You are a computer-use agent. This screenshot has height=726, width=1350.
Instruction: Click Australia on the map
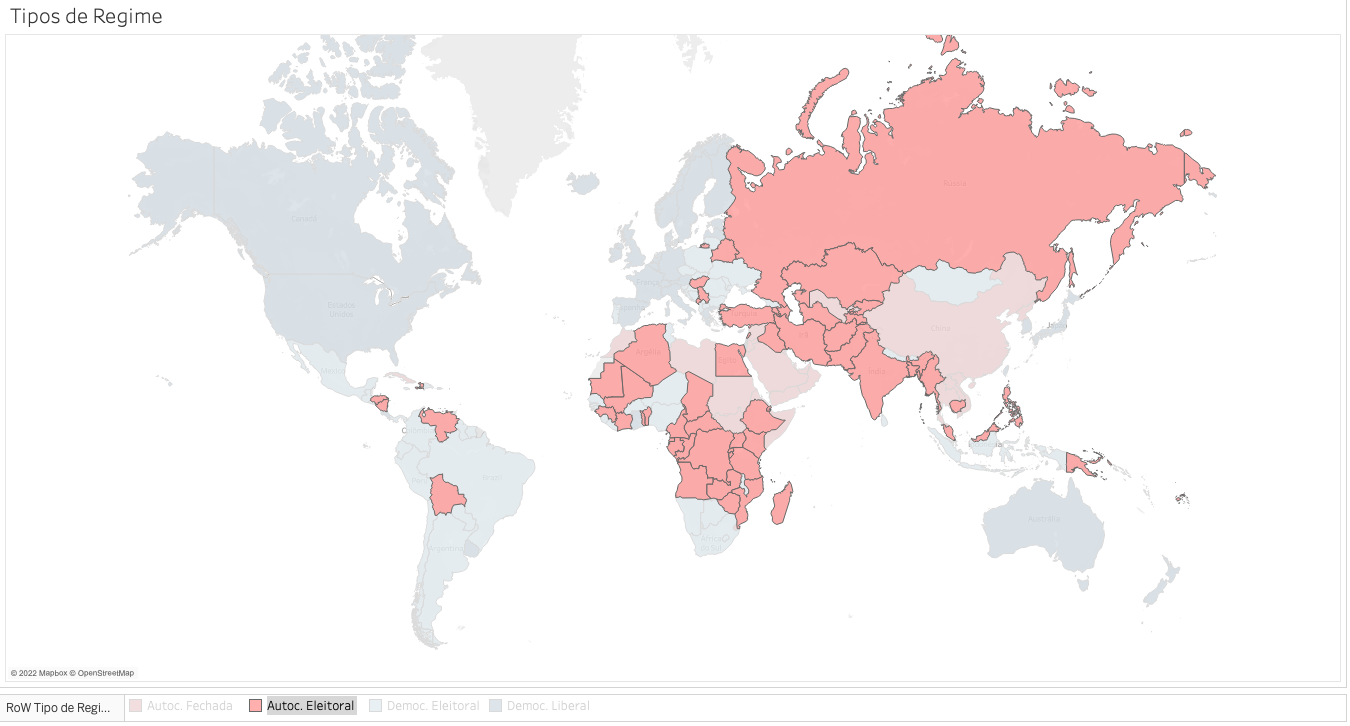point(1045,522)
